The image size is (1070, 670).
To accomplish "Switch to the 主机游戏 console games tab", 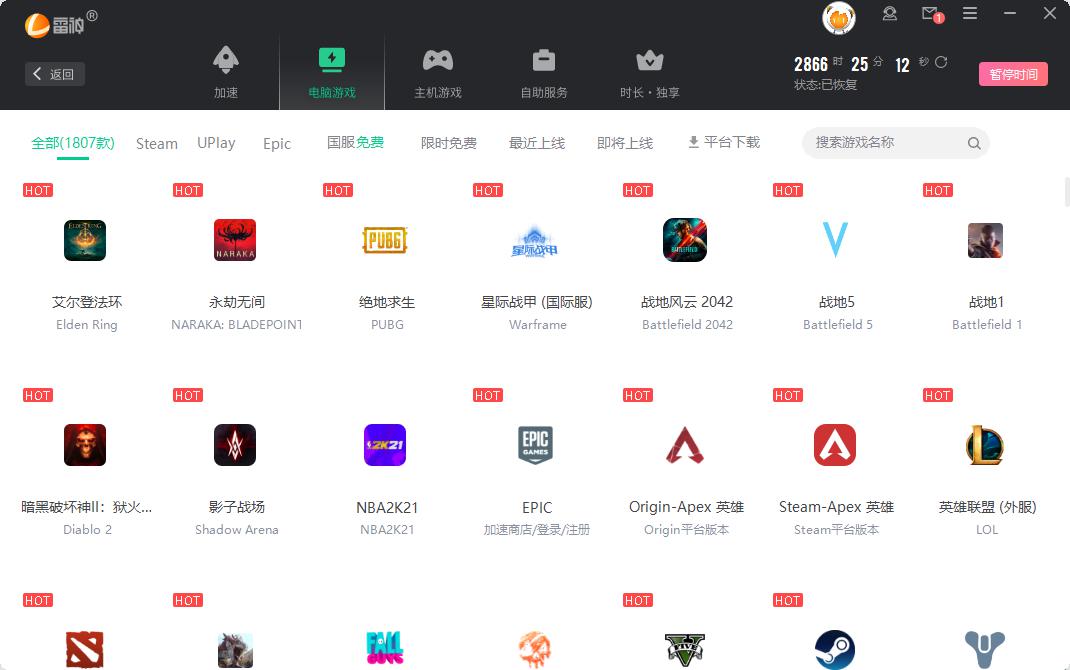I will (x=438, y=73).
